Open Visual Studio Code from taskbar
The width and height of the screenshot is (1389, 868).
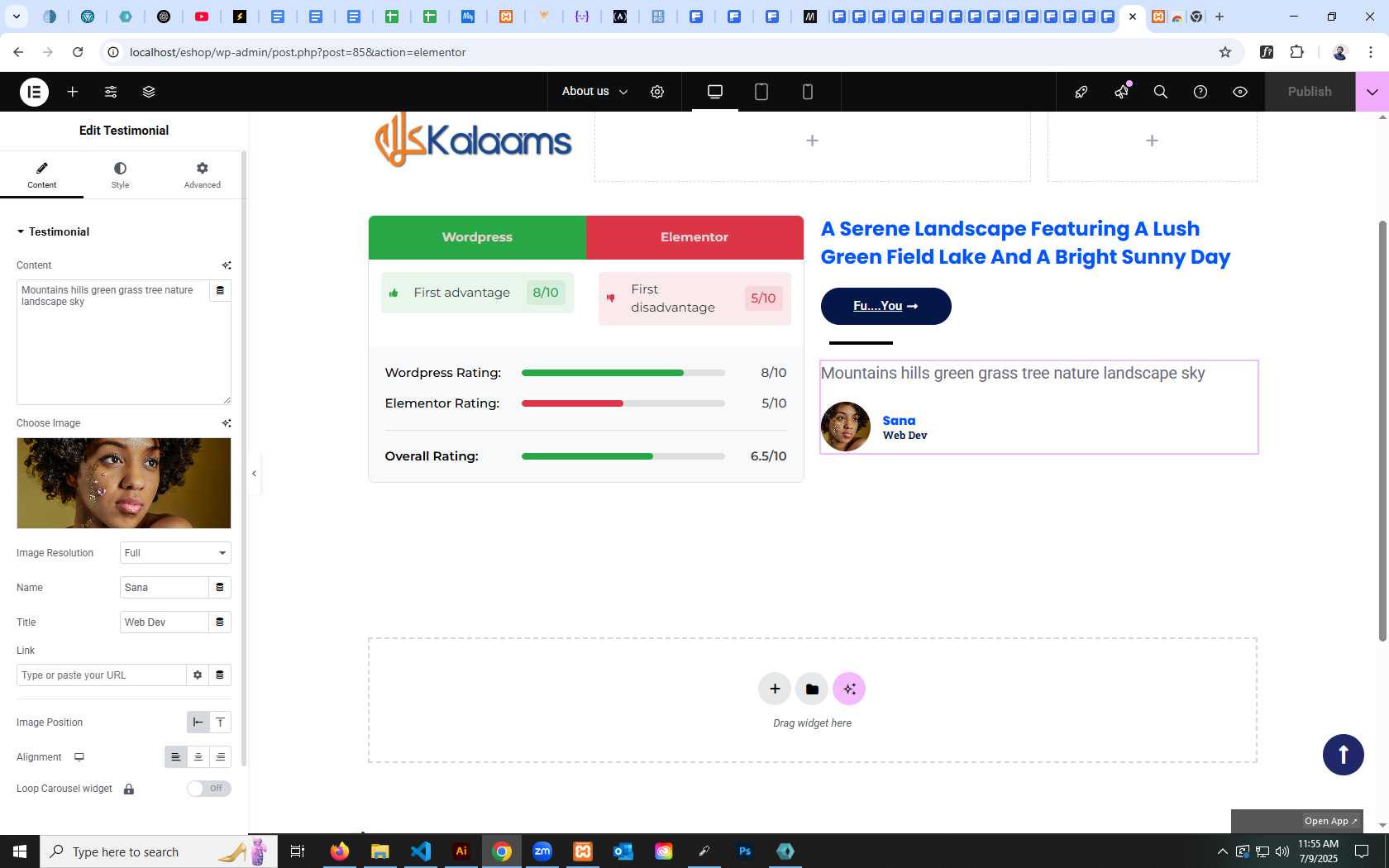point(420,851)
